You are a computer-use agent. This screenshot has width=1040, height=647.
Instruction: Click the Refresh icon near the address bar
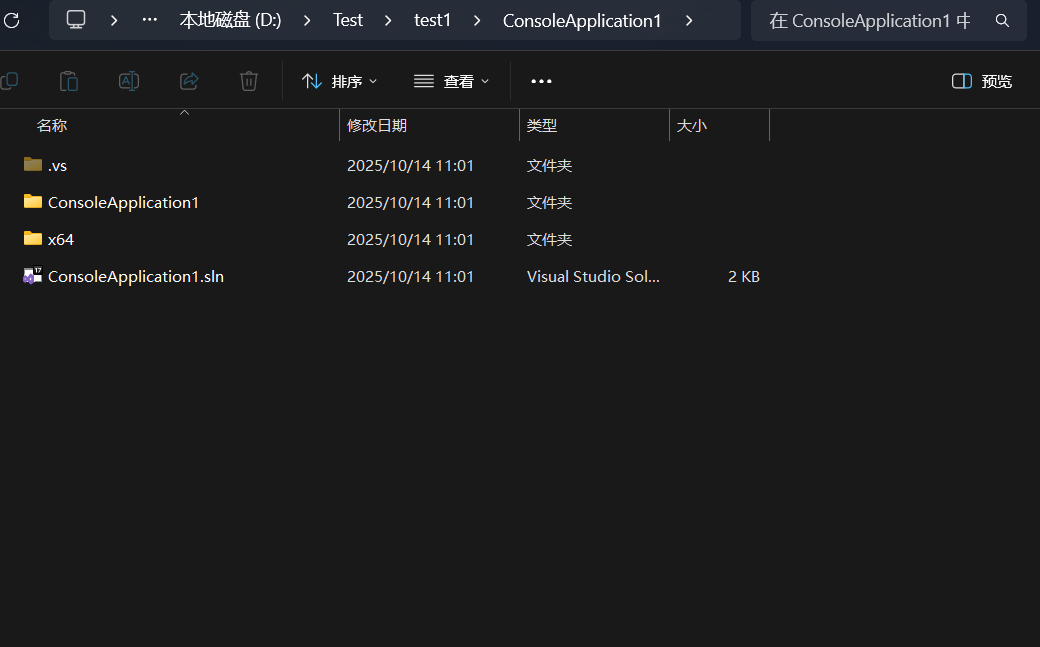click(13, 20)
